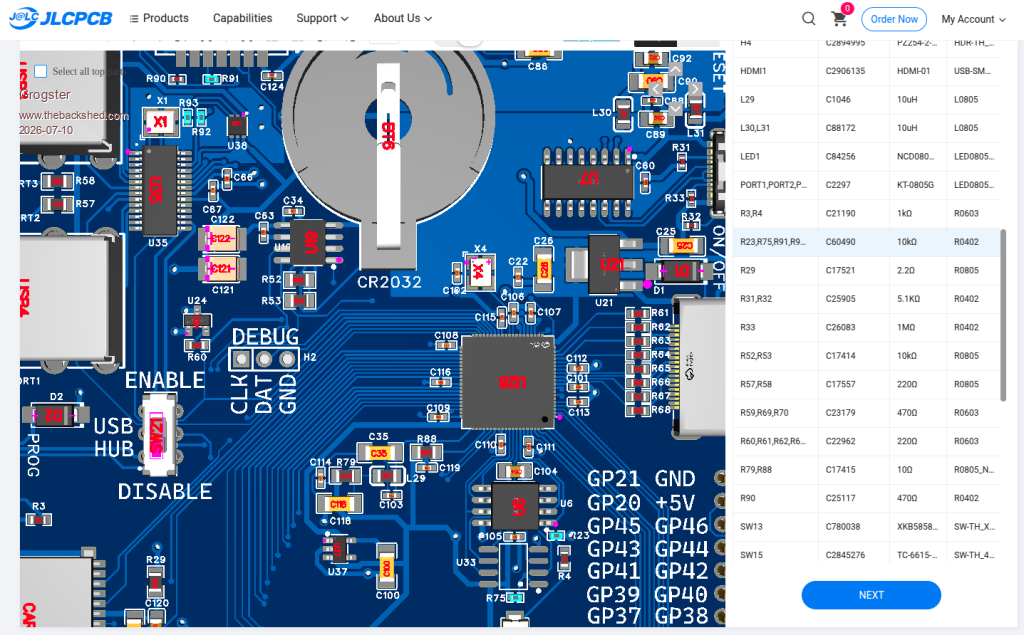This screenshot has height=635, width=1024.
Task: Select the D2 diode near PROG
Action: pos(55,415)
